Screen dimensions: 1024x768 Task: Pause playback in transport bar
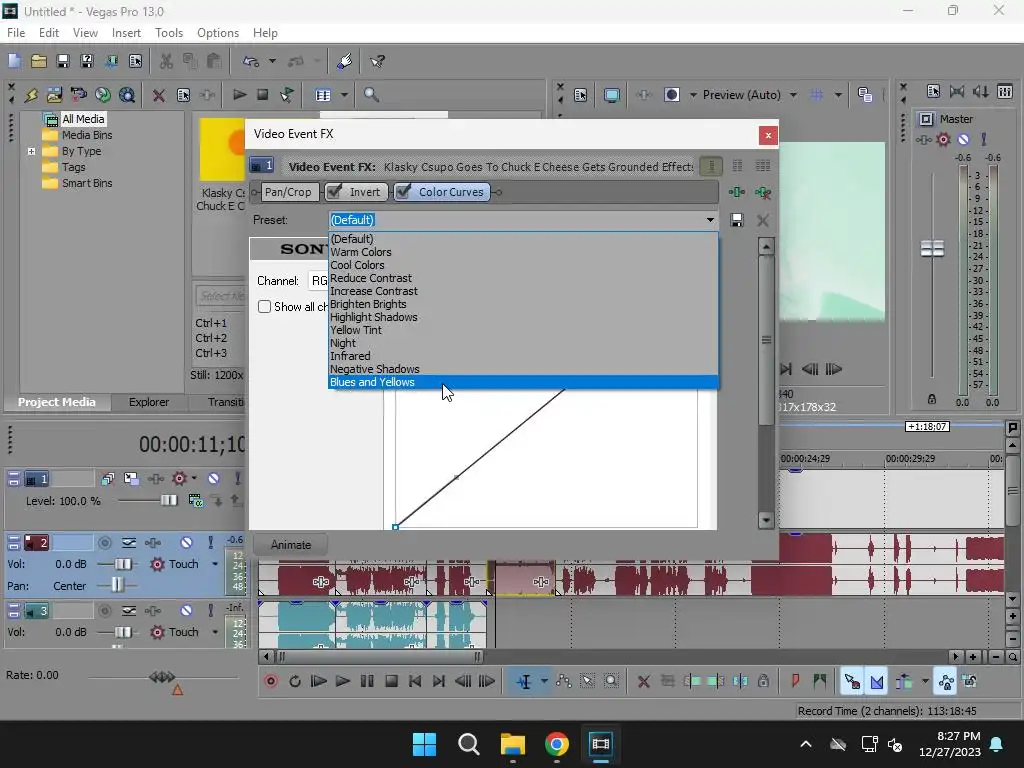tap(367, 682)
